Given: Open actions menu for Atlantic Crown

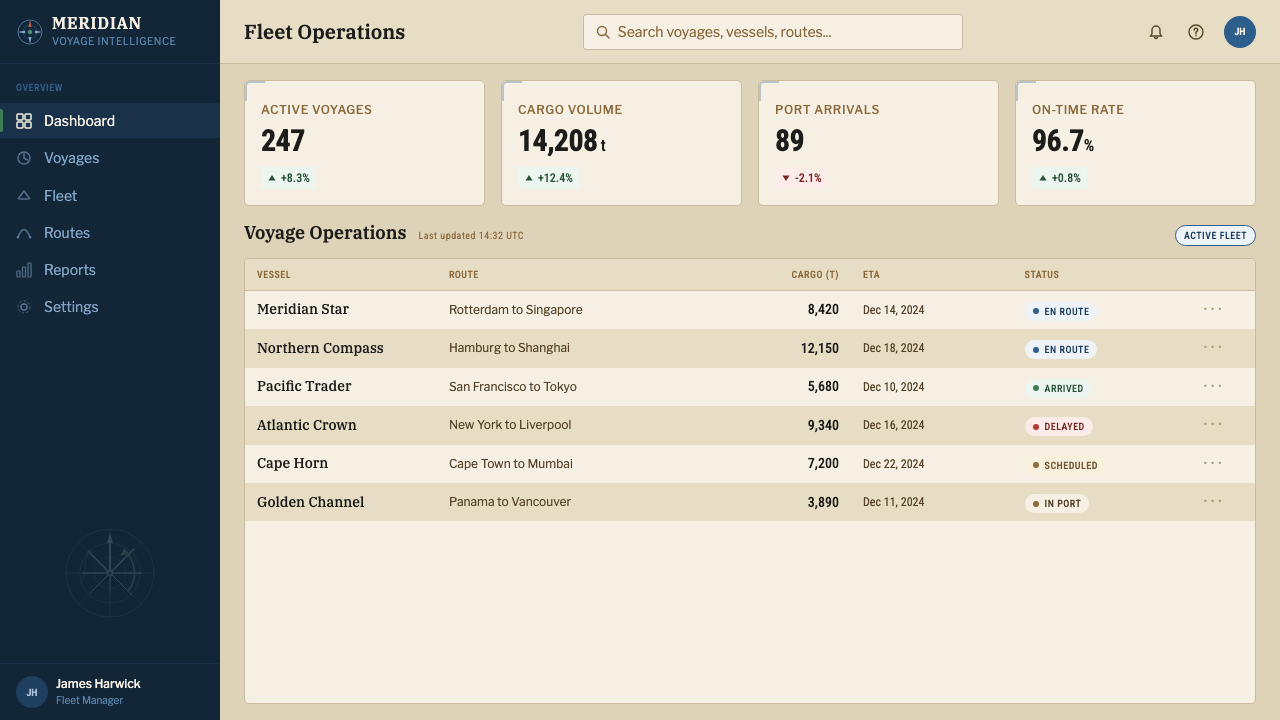Looking at the screenshot, I should click(x=1213, y=424).
